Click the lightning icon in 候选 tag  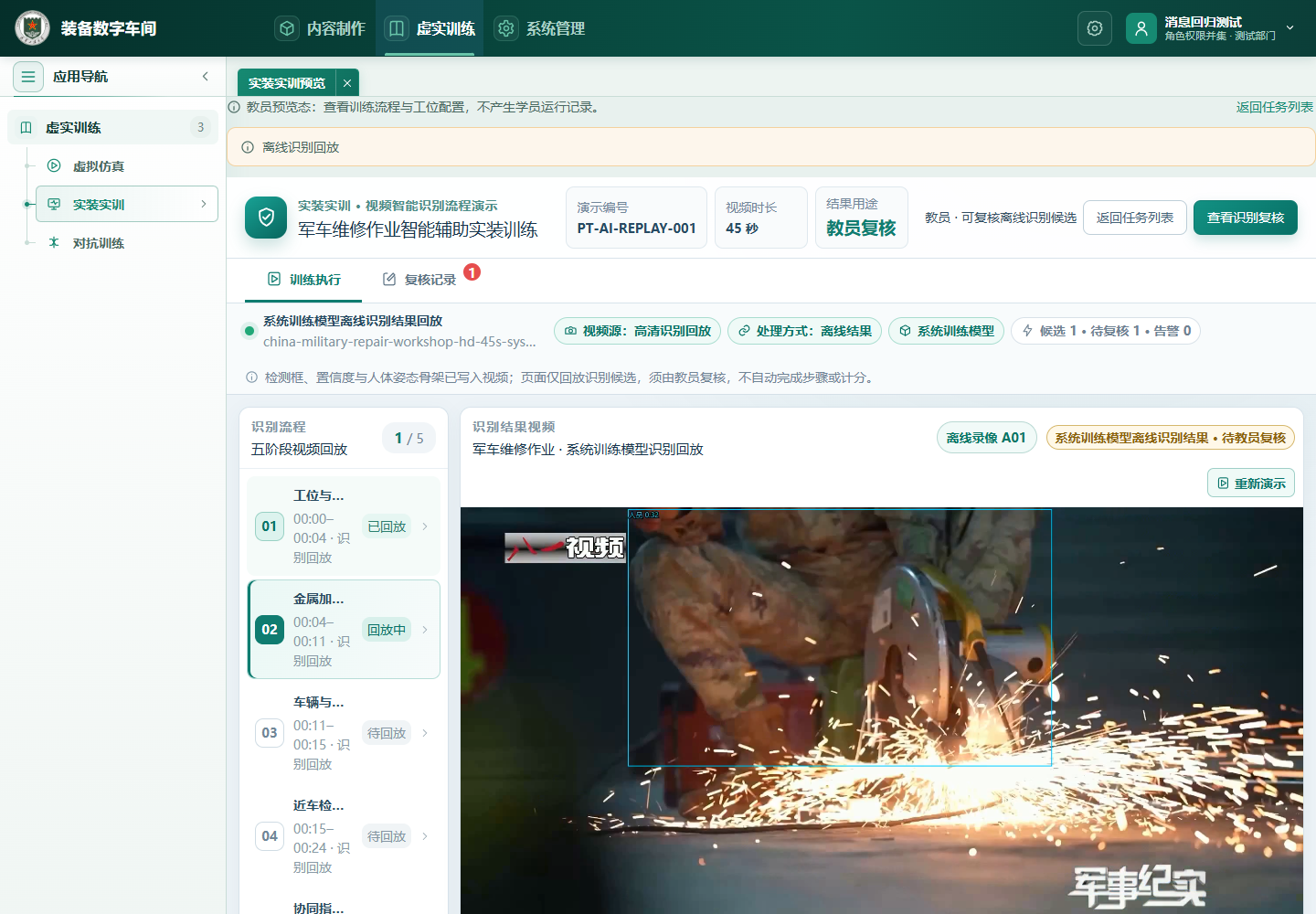(x=1027, y=331)
